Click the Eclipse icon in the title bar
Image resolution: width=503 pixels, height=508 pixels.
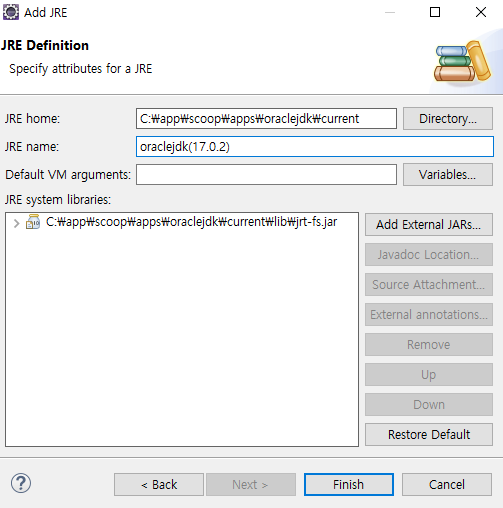coord(11,12)
